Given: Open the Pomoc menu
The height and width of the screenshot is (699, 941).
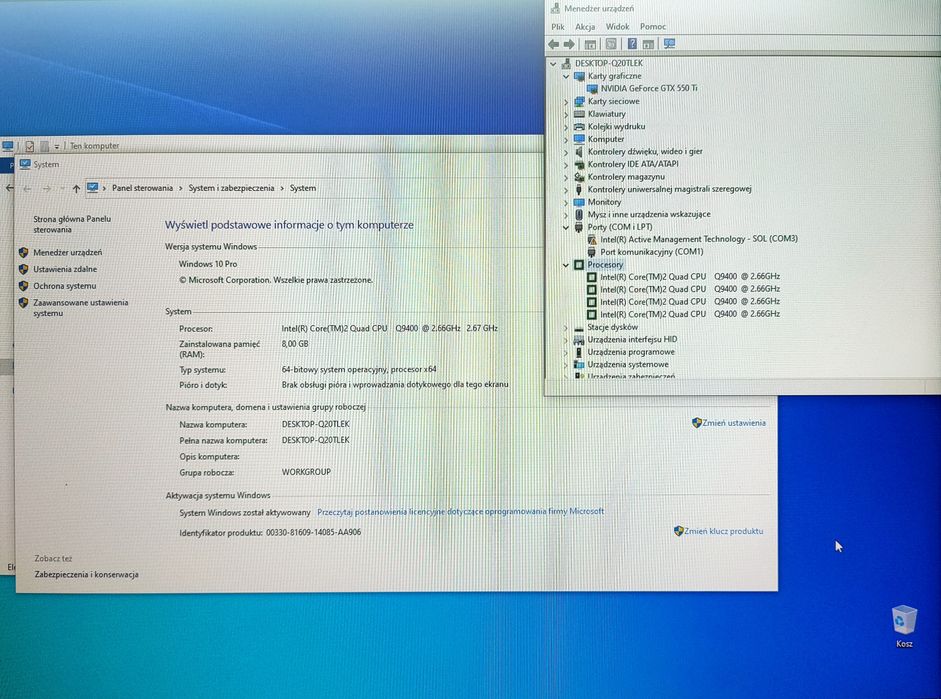Looking at the screenshot, I should click(x=653, y=27).
